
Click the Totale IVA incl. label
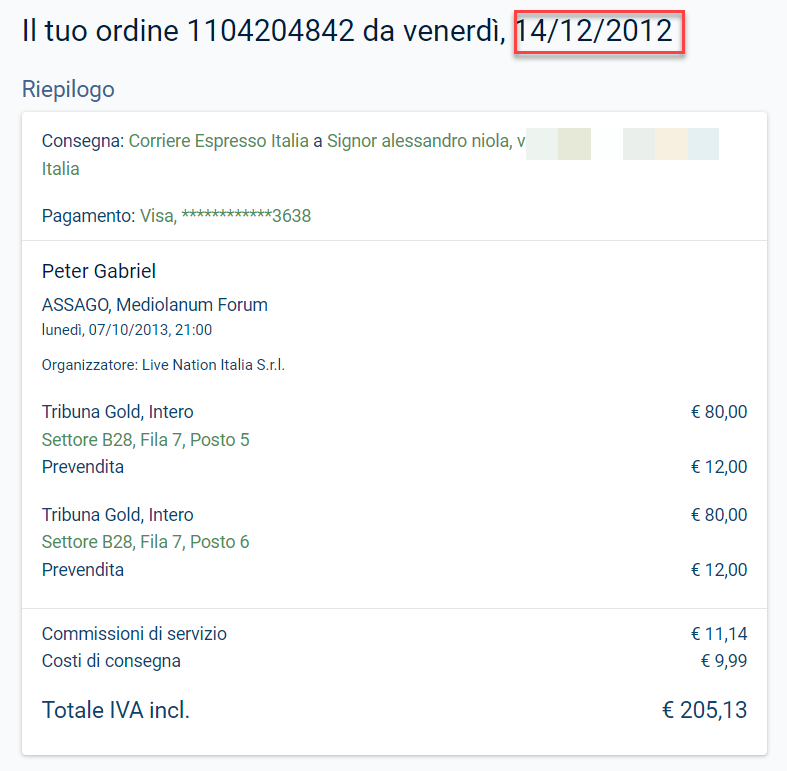(116, 710)
